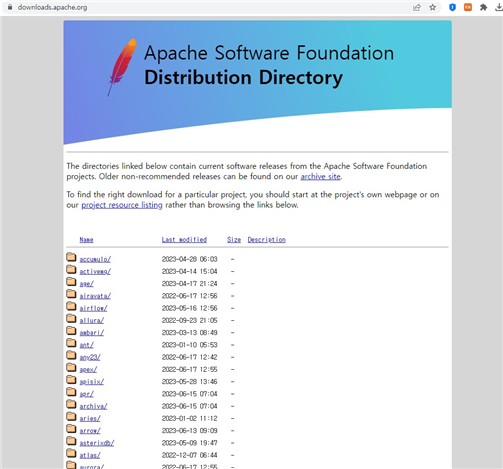
Task: Open the age/ directory link
Action: (x=86, y=284)
